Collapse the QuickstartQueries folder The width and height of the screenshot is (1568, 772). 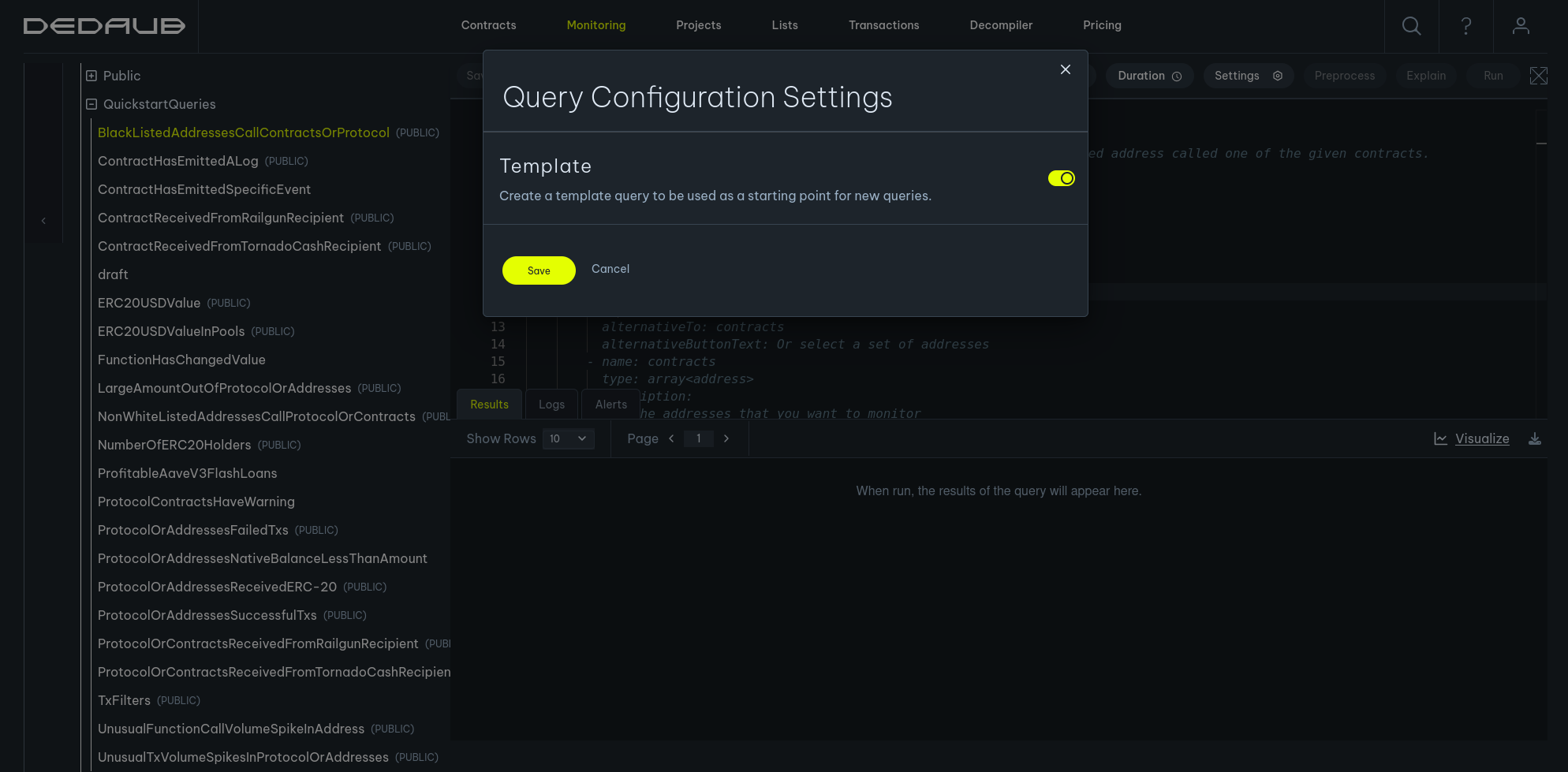pos(91,104)
